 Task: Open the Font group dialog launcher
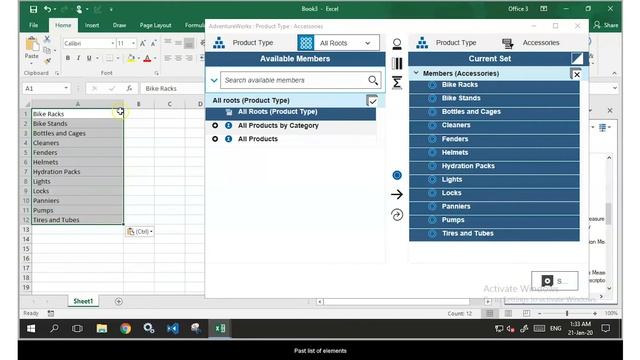tap(156, 73)
